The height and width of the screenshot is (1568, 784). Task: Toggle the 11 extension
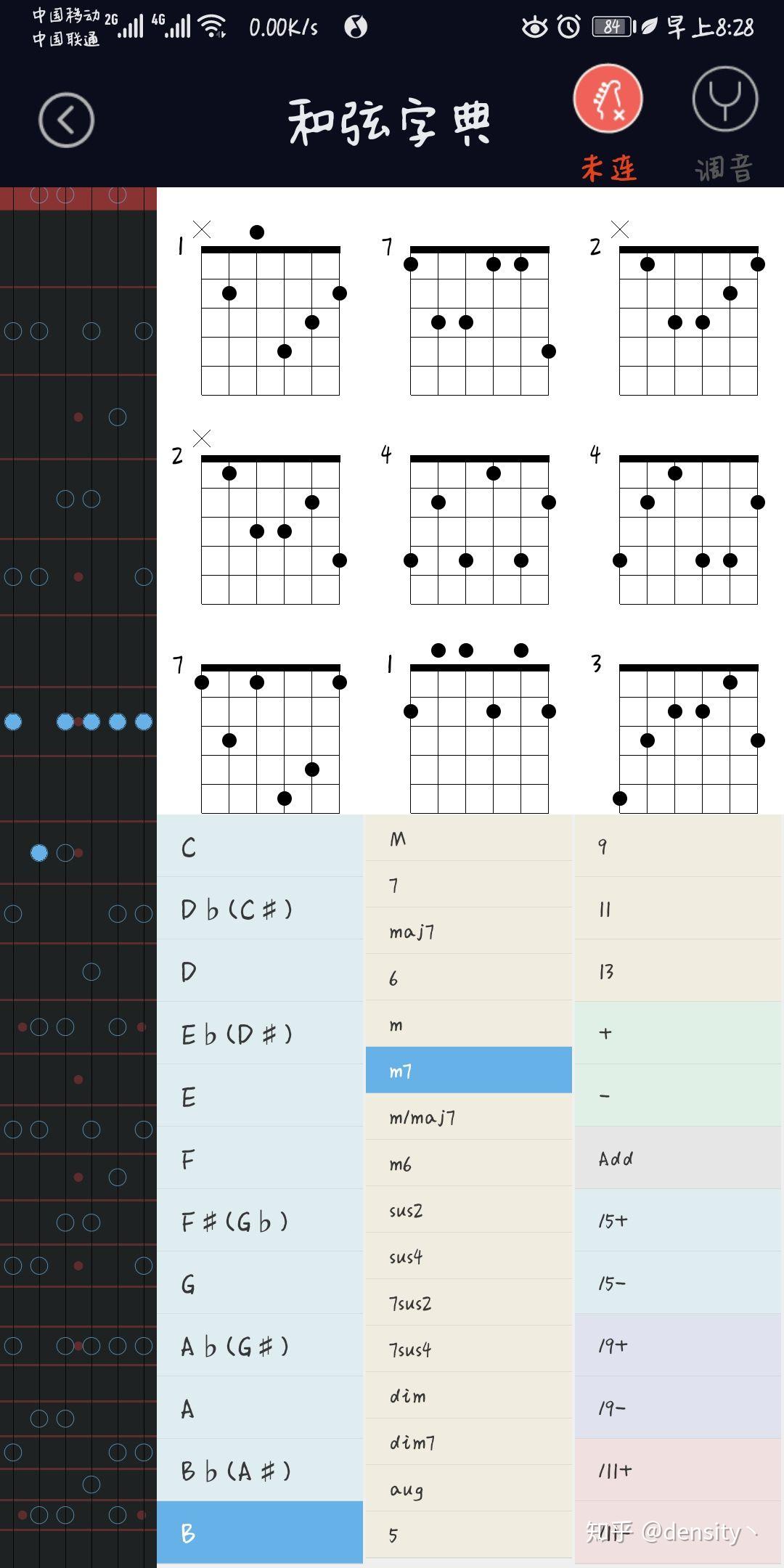[x=679, y=909]
